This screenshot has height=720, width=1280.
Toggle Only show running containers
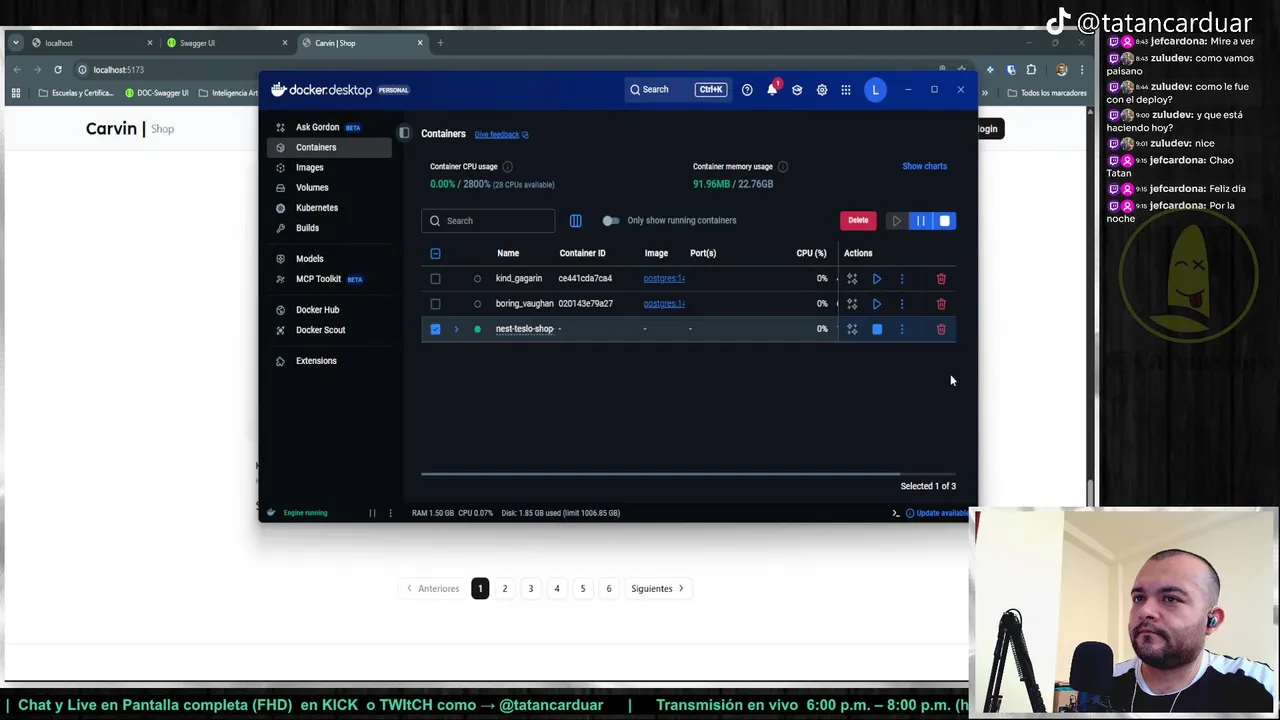[x=611, y=221]
